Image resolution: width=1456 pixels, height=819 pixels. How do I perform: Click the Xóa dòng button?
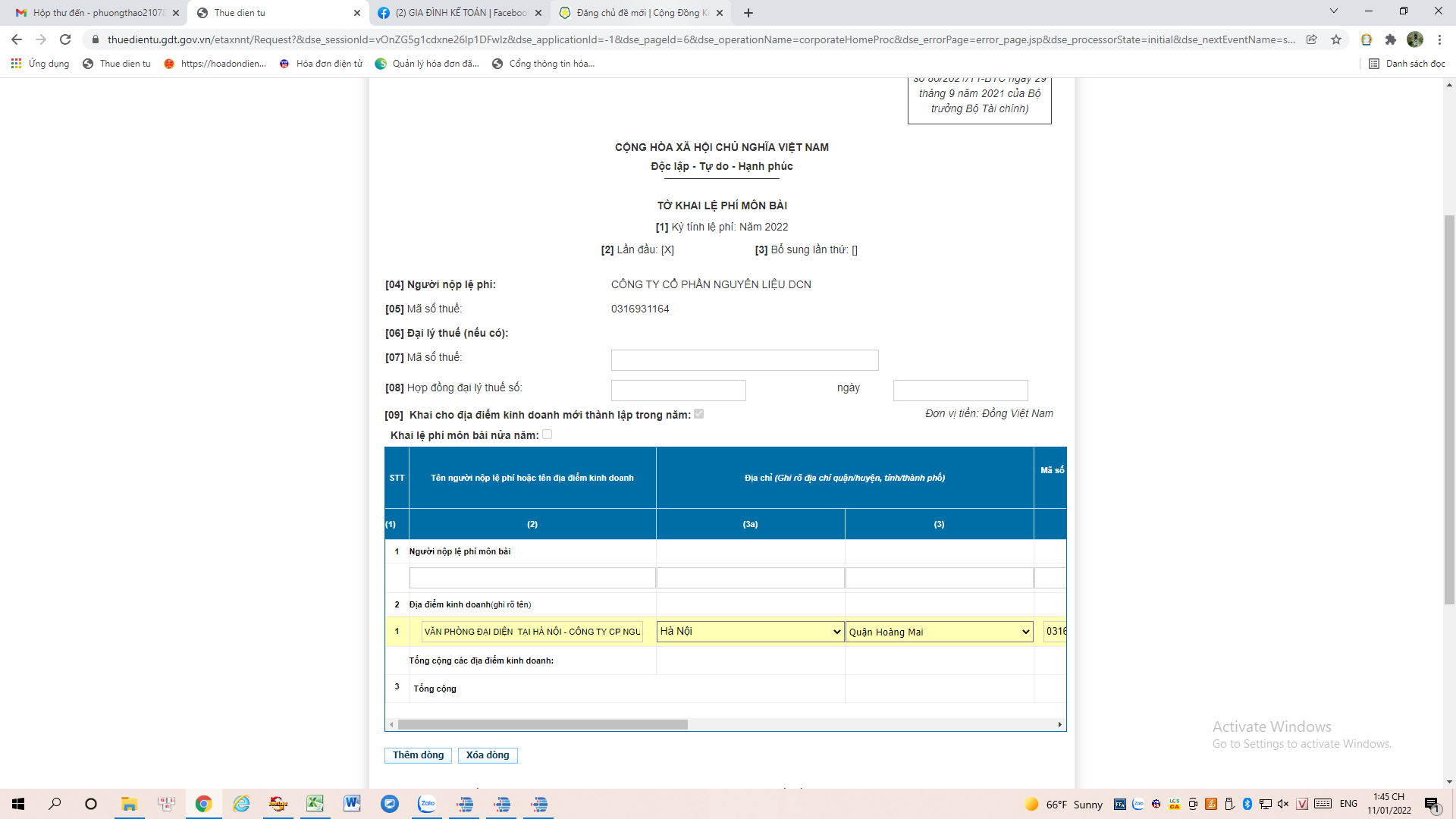click(x=488, y=755)
